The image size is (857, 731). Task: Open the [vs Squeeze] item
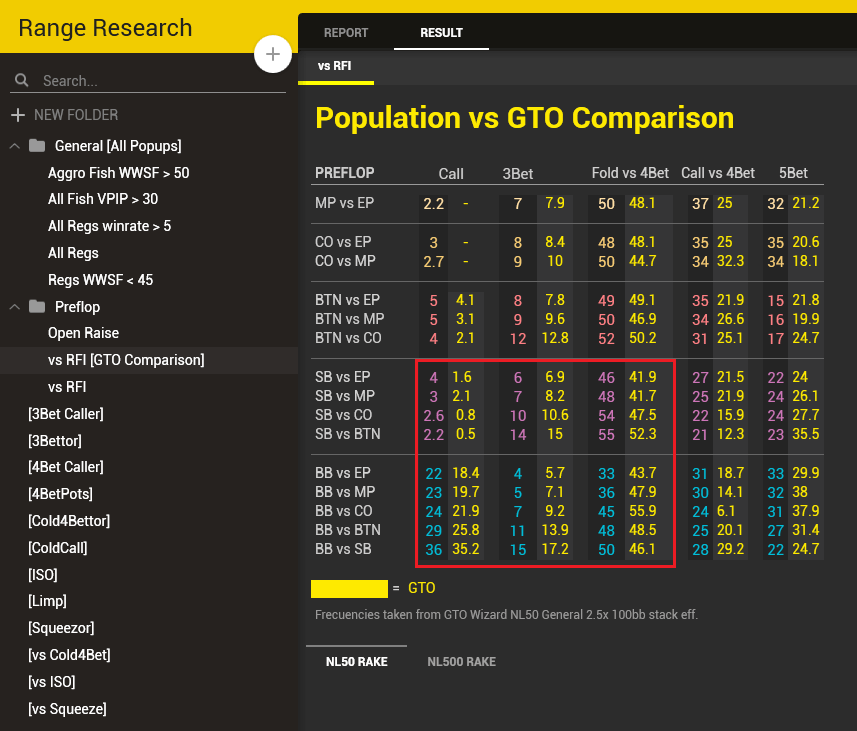[x=67, y=709]
